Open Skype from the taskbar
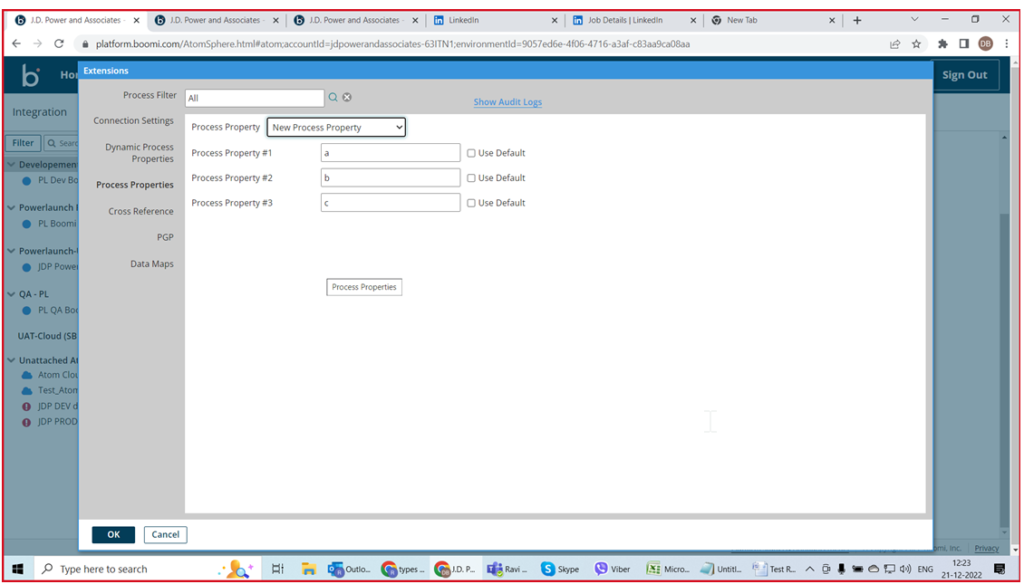 click(x=560, y=569)
